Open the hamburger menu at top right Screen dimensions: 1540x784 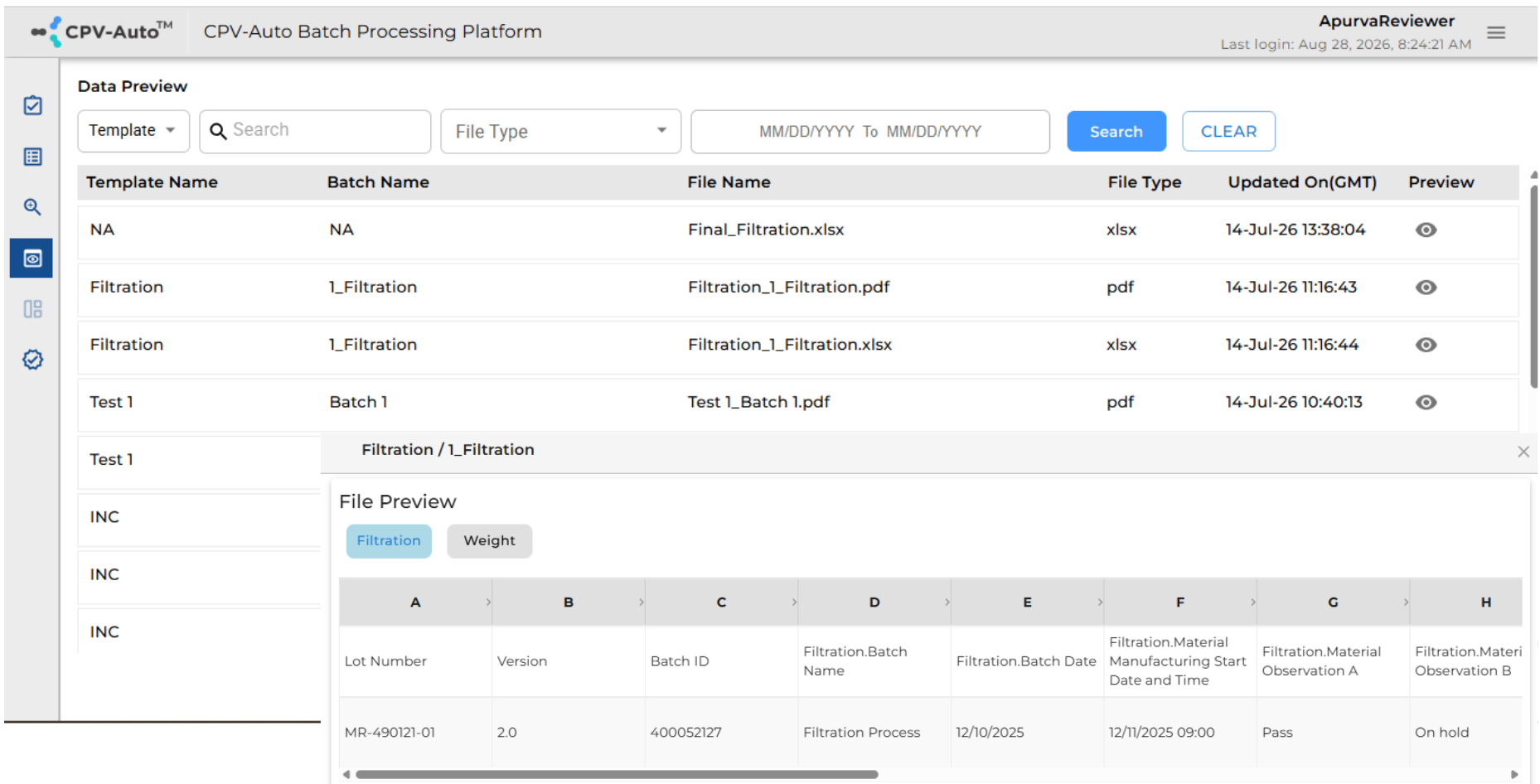point(1496,32)
